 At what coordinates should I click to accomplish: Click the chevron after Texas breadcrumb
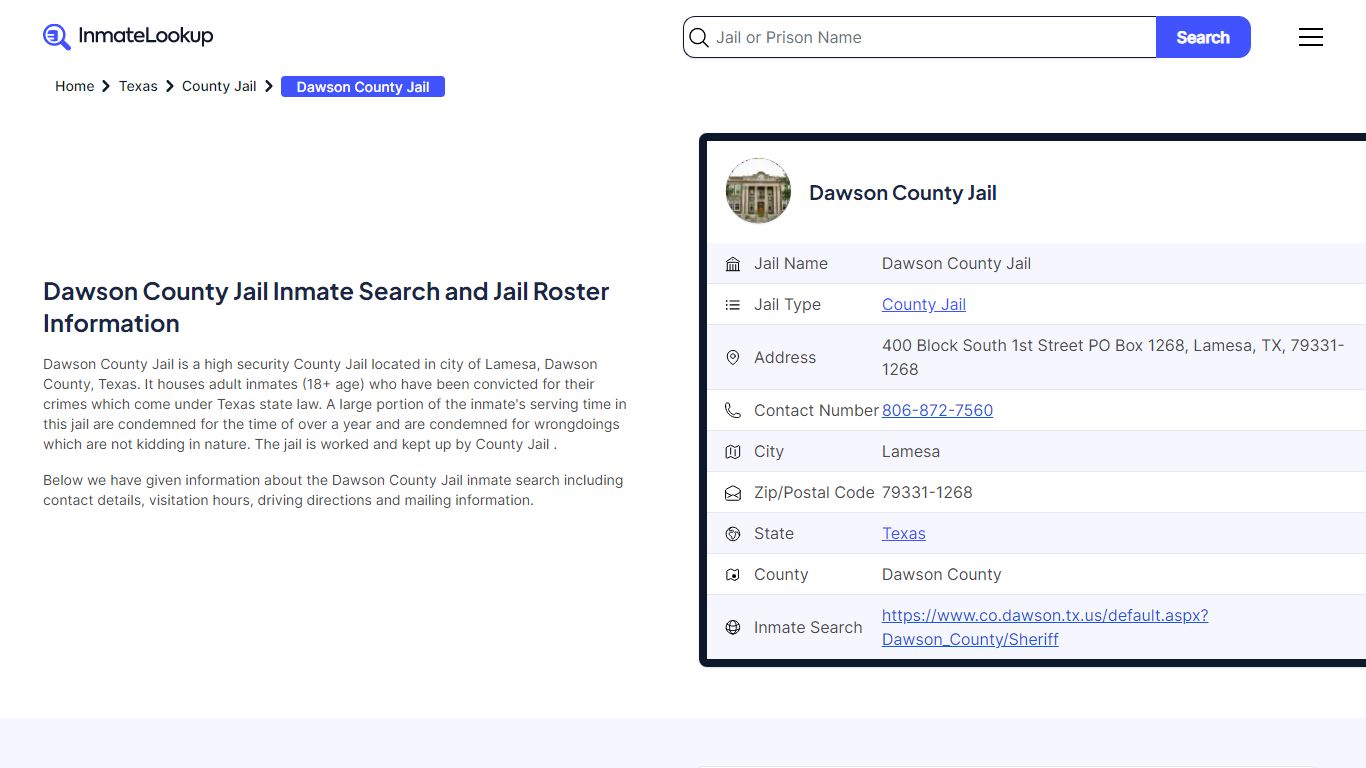click(170, 87)
